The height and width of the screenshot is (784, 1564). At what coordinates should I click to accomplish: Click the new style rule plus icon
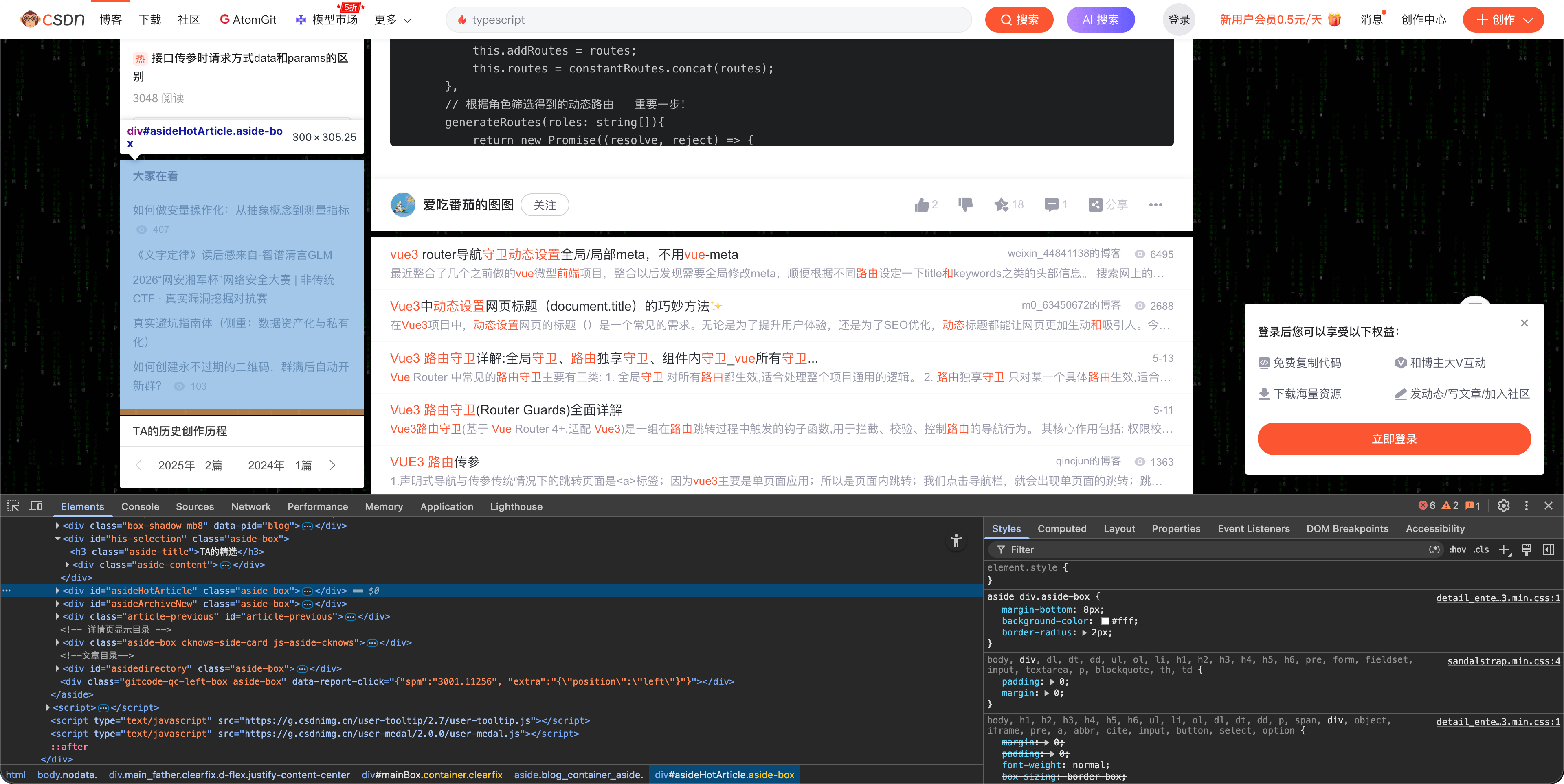[x=1504, y=550]
